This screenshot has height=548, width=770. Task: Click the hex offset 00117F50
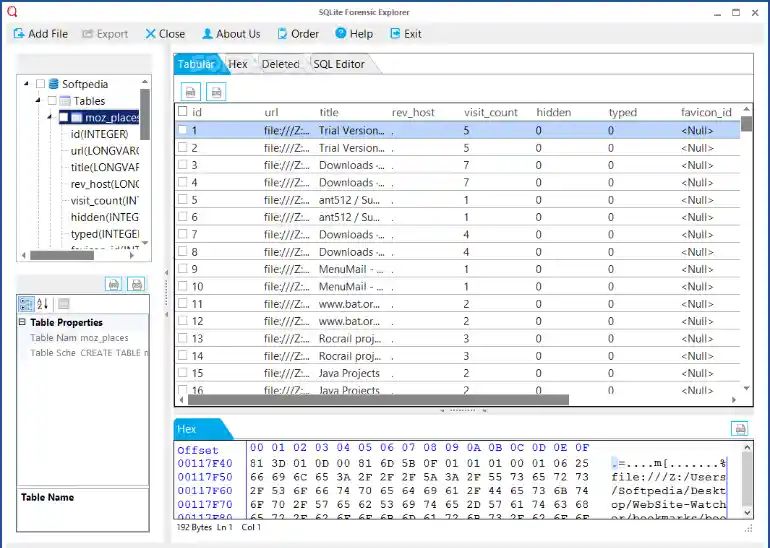coord(205,477)
